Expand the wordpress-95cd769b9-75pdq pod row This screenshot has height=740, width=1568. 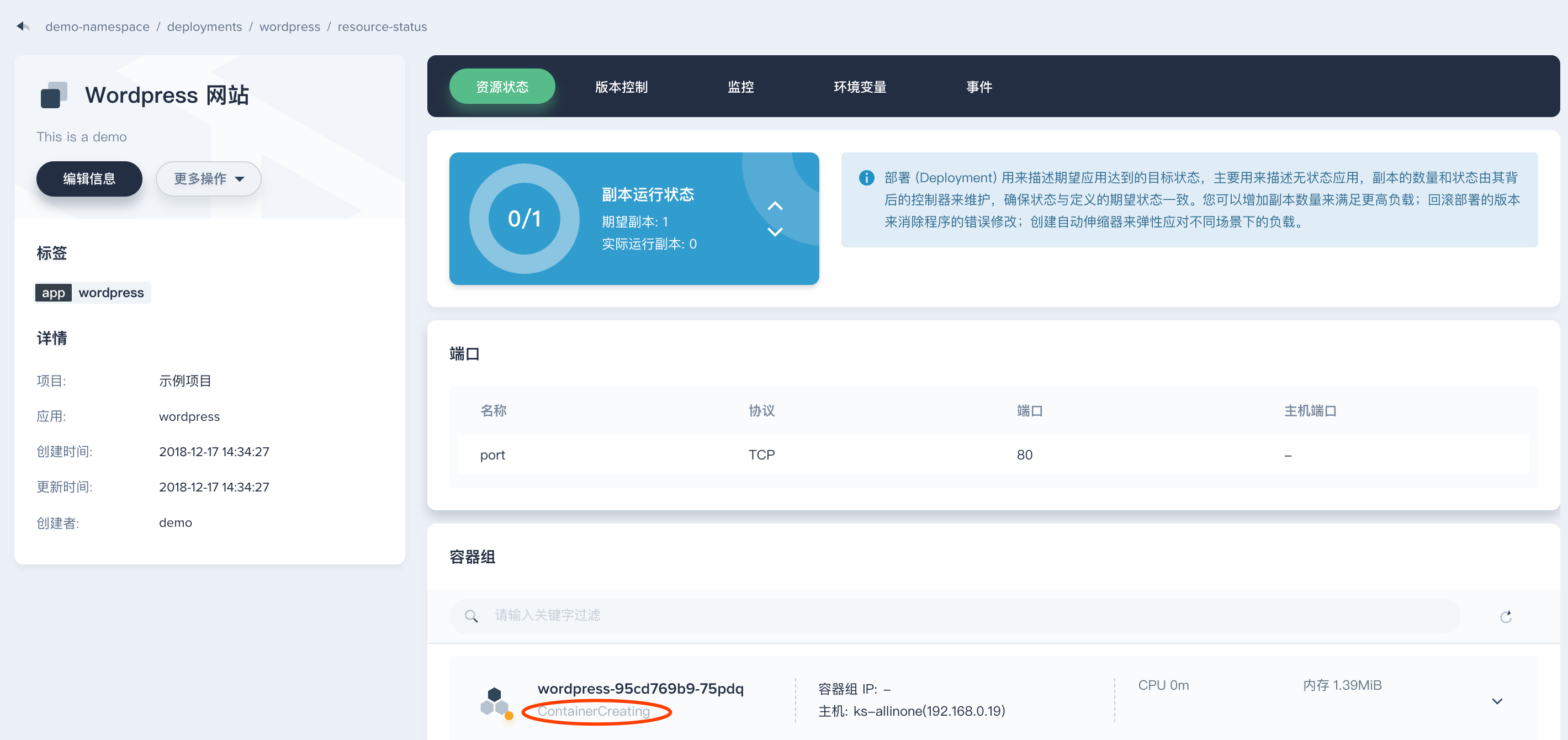point(1497,701)
